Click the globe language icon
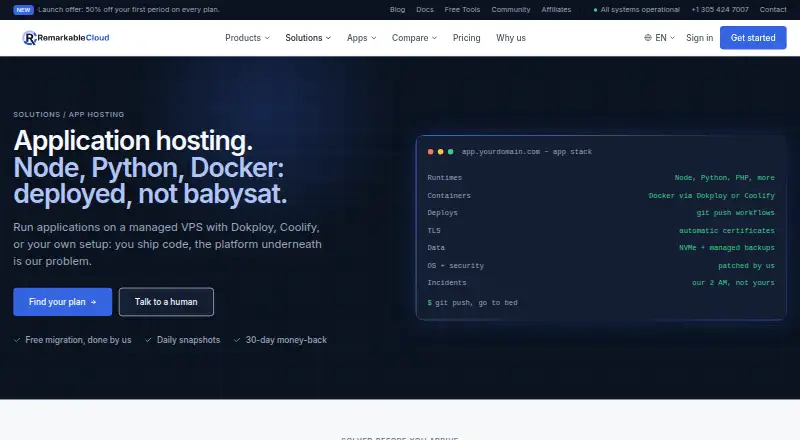 click(647, 38)
